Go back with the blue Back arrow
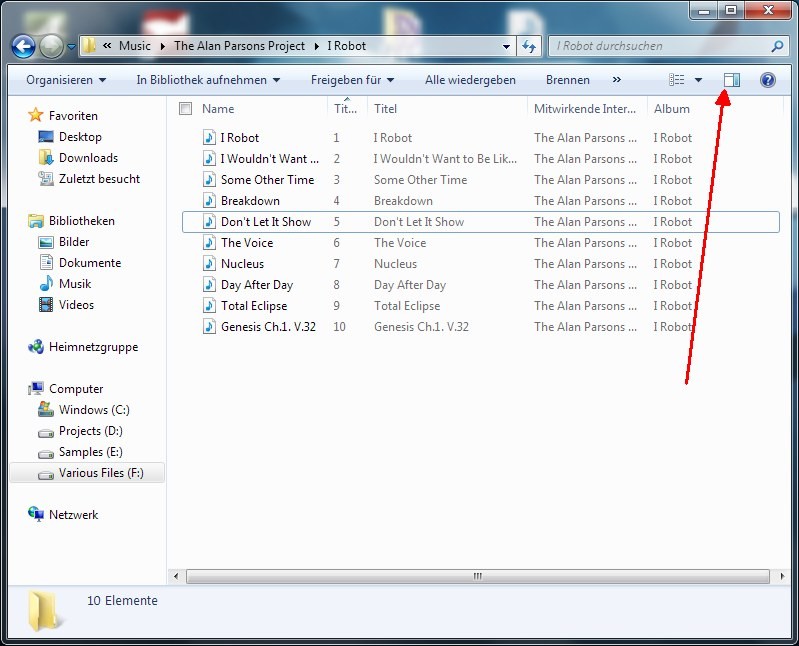Screen dimensions: 799x646 [23, 46]
